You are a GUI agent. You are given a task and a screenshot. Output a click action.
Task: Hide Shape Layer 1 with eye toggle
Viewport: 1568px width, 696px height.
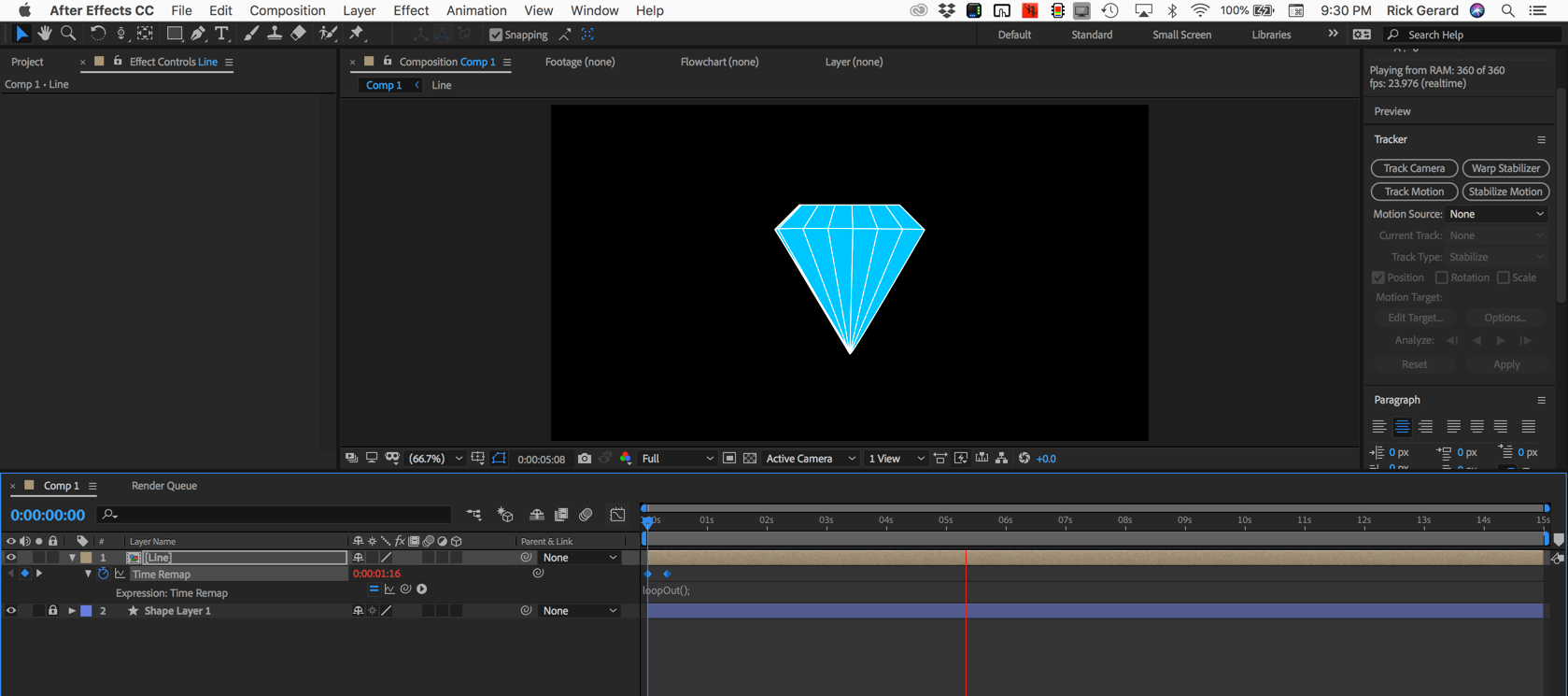coord(11,611)
